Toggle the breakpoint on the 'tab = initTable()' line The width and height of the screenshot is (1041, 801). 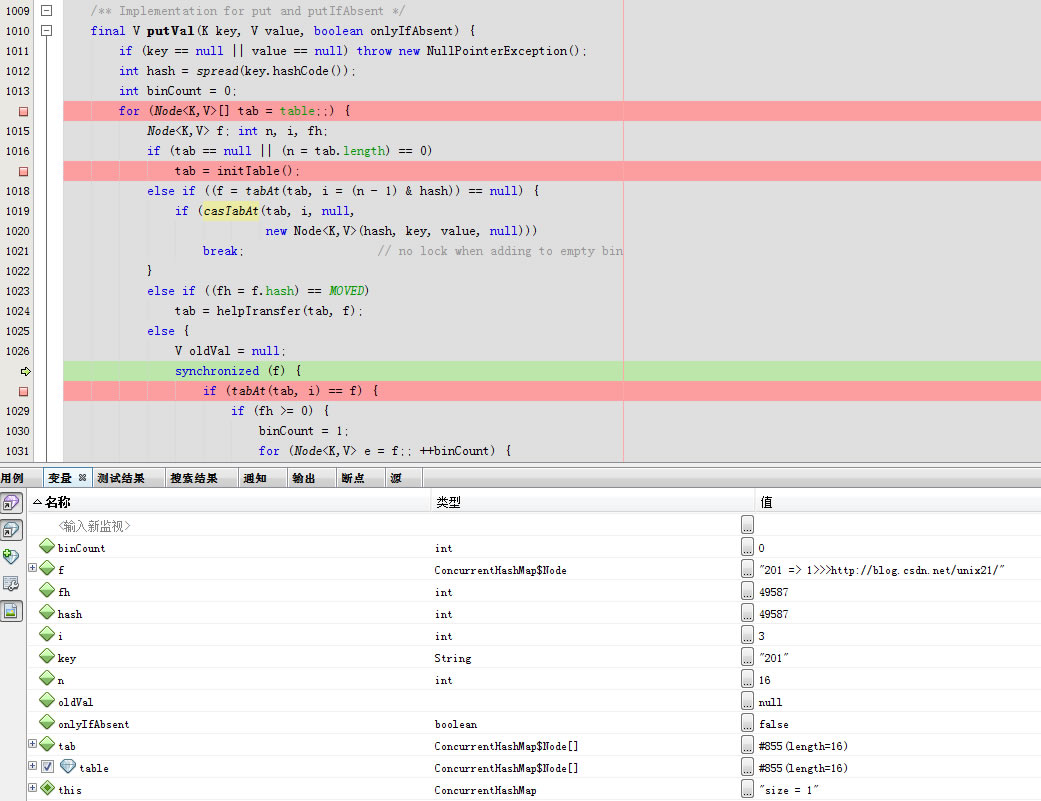click(23, 171)
